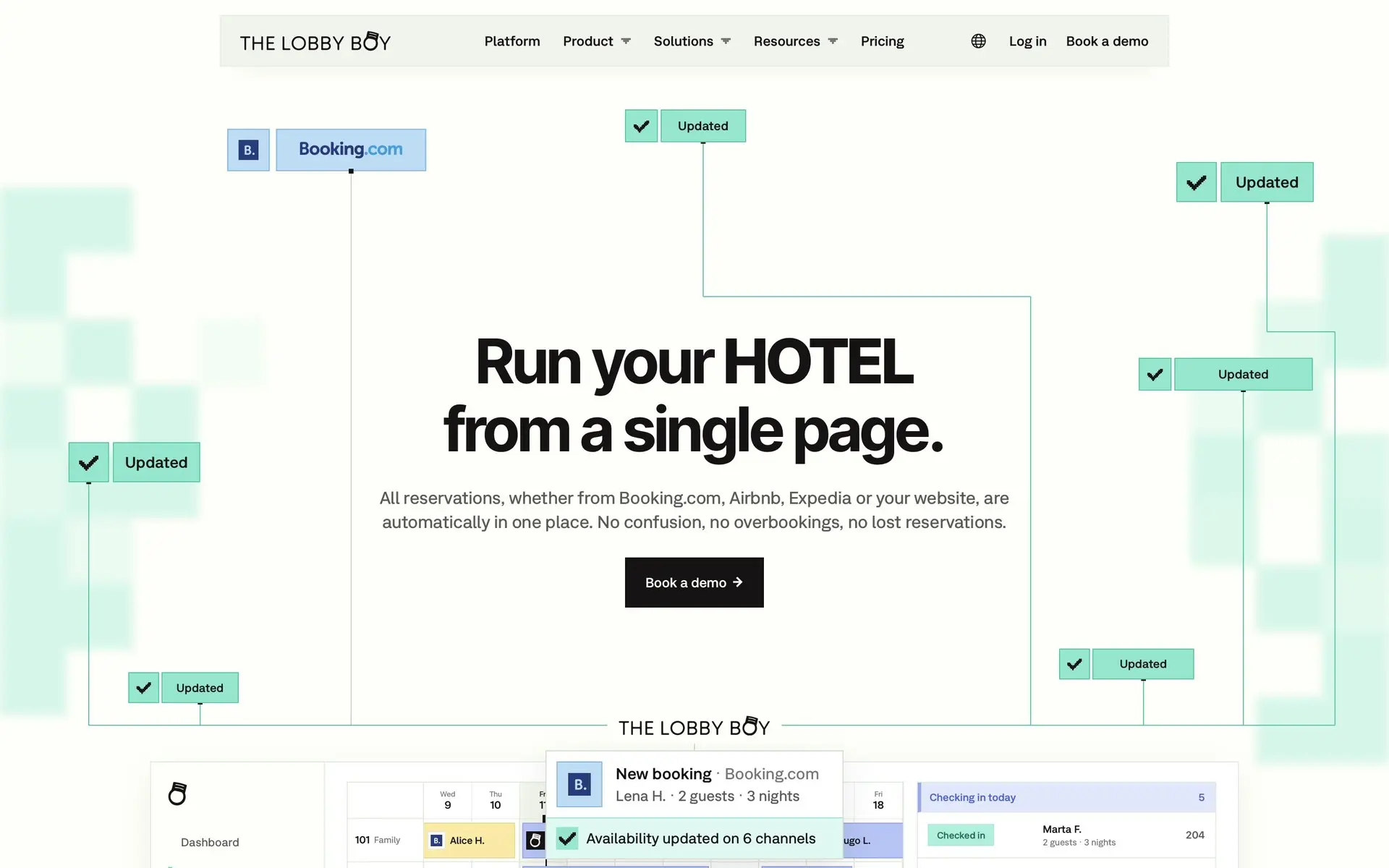Image resolution: width=1389 pixels, height=868 pixels.
Task: Click the 101 Family room row label
Action: (377, 840)
